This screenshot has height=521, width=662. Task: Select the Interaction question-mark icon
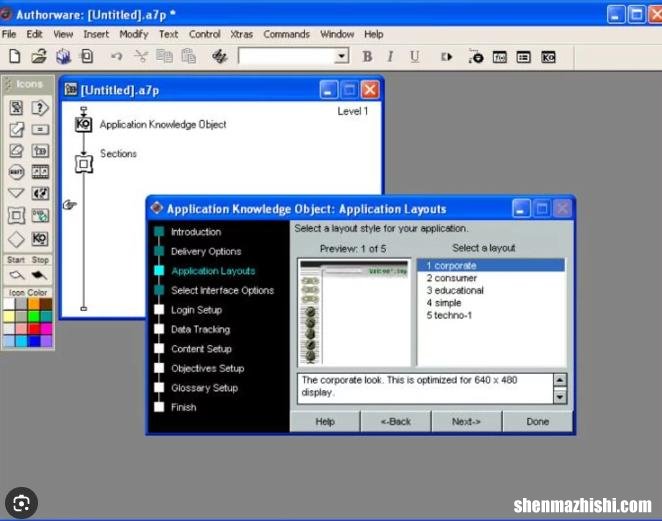[40, 108]
